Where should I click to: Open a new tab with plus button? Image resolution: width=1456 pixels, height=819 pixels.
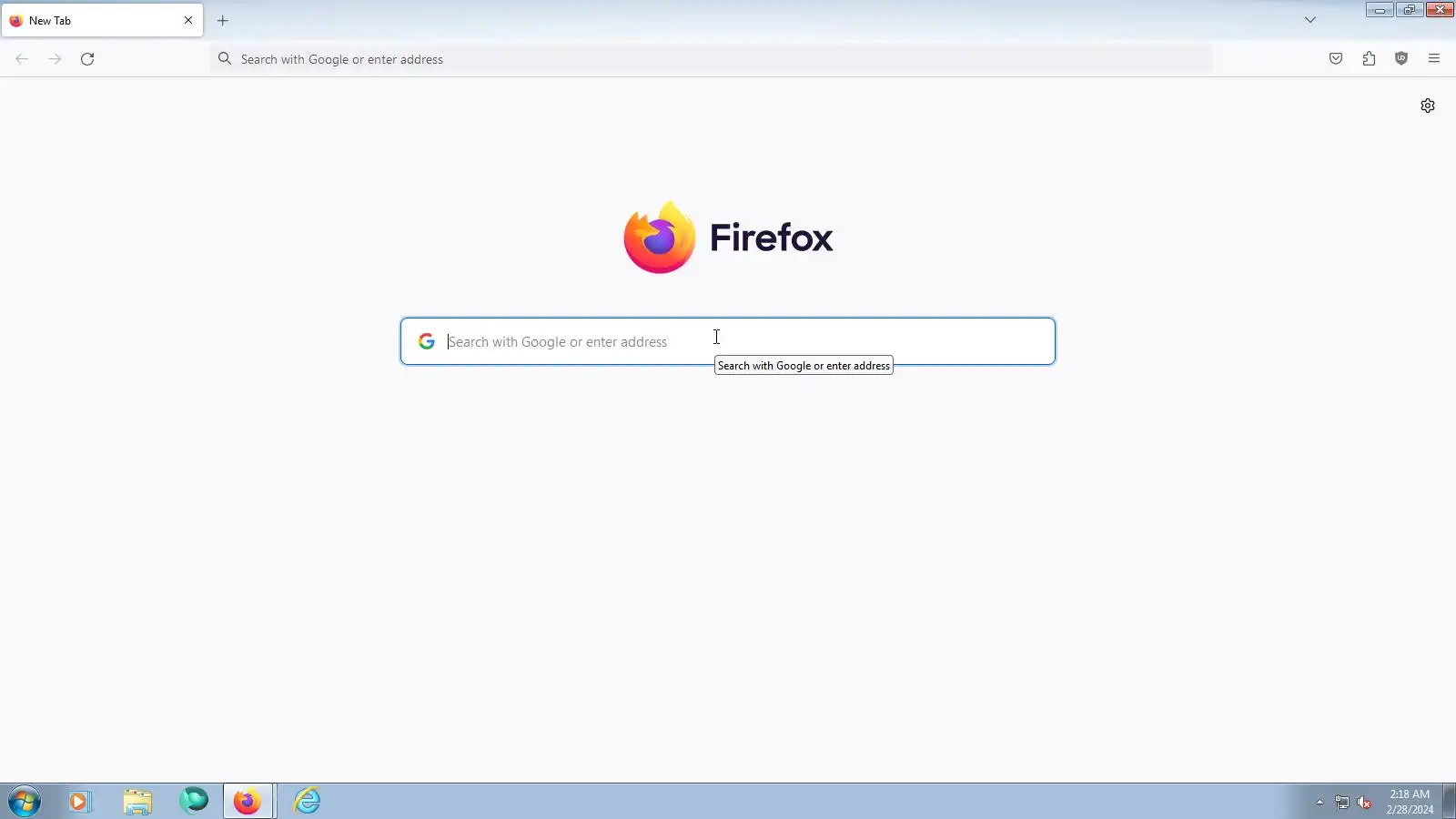tap(222, 20)
